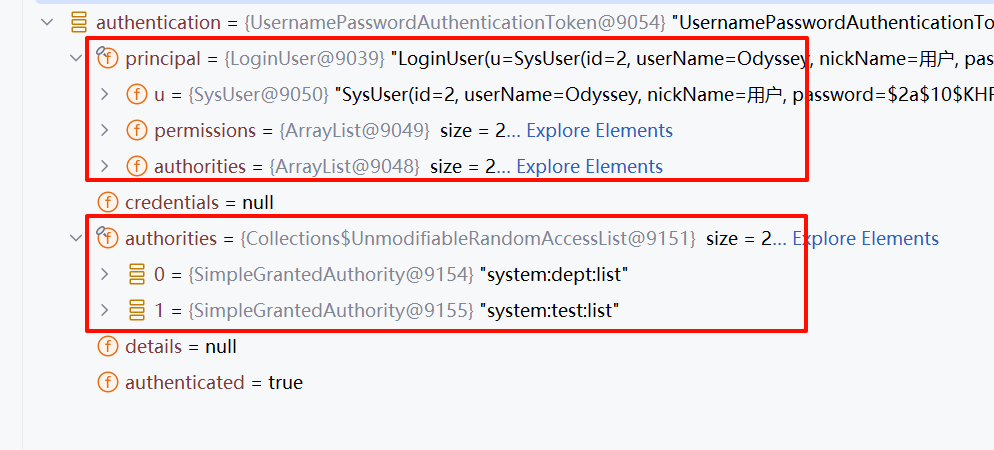Click the details field icon
This screenshot has height=450, width=994.
click(107, 347)
